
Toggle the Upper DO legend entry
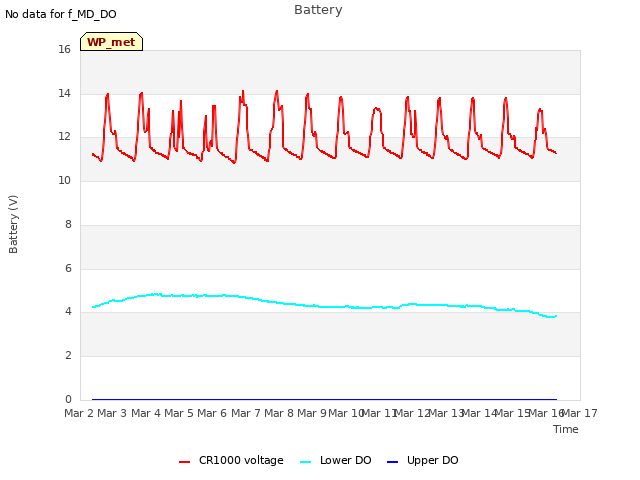point(422,460)
